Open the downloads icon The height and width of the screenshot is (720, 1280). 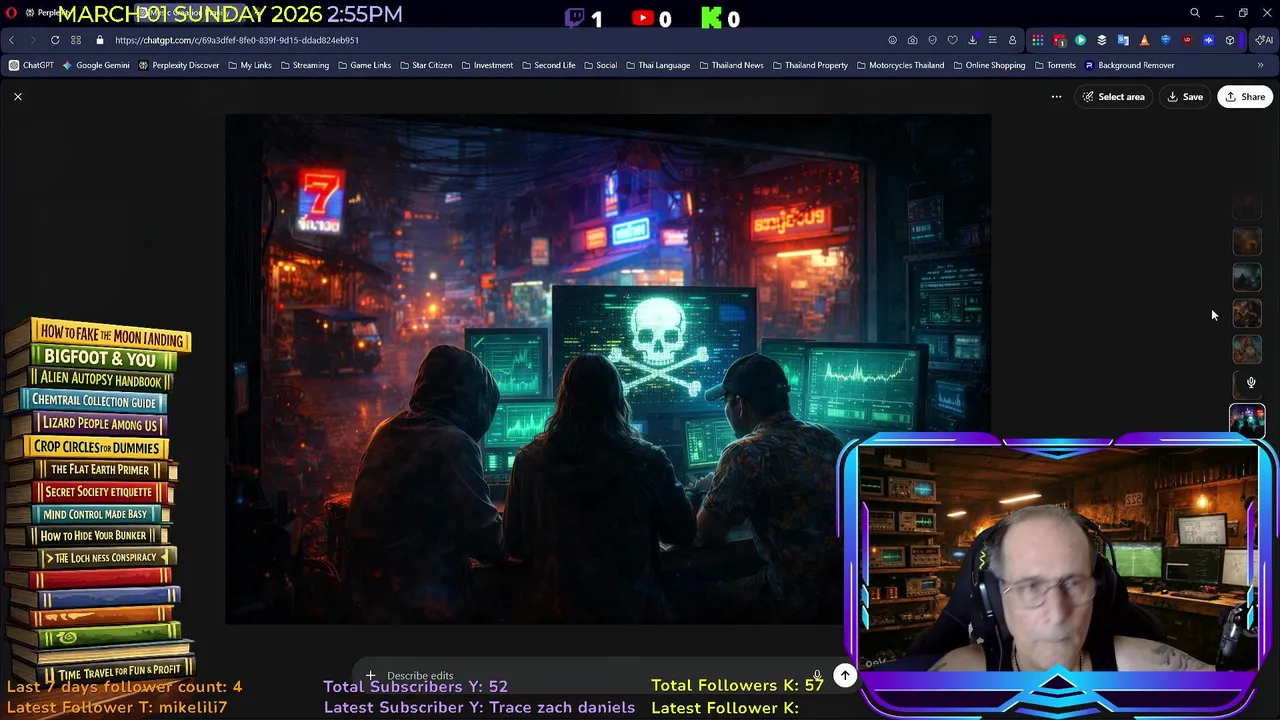972,40
